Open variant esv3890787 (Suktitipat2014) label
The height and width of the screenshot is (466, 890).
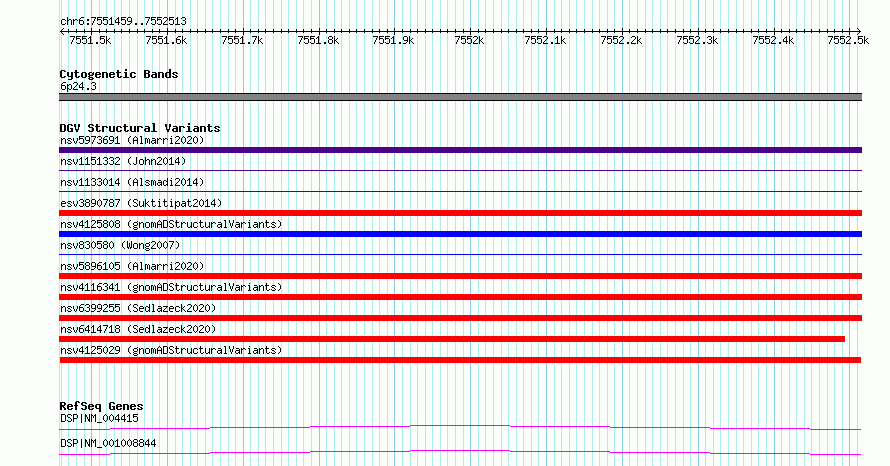141,203
